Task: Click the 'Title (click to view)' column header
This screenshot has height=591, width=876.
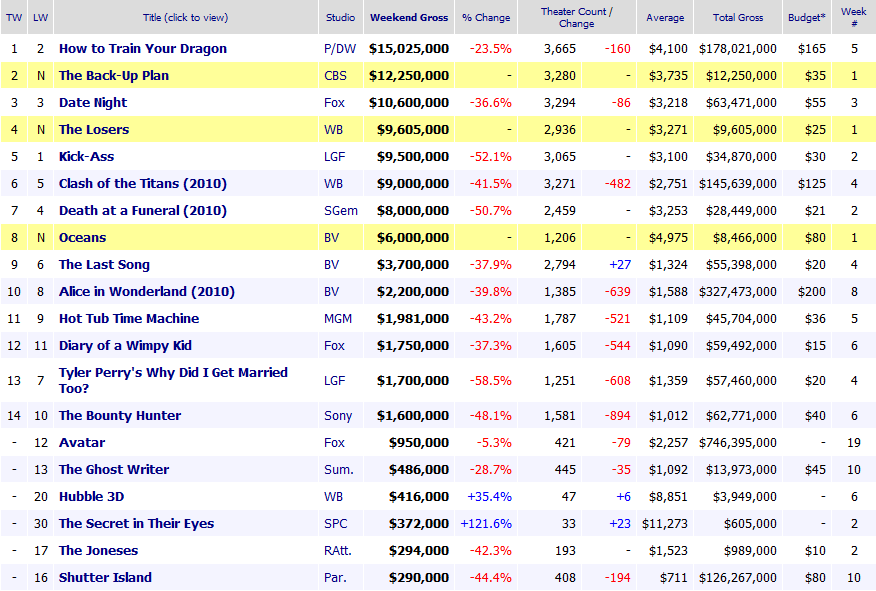Action: coord(185,17)
